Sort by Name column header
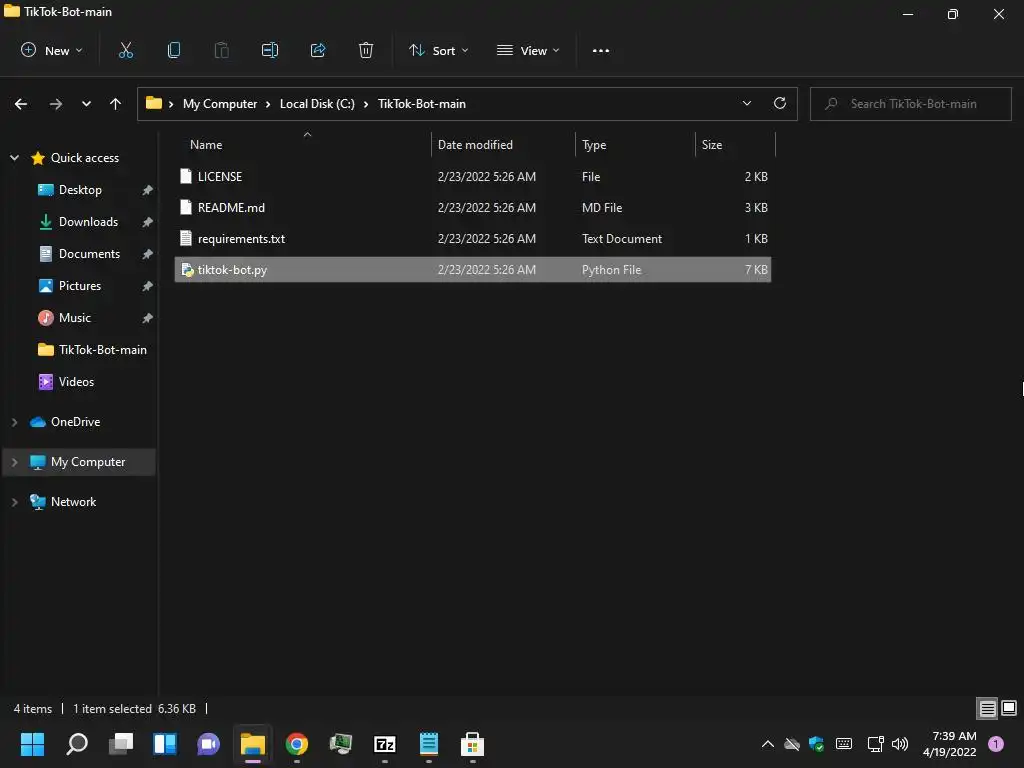The height and width of the screenshot is (768, 1024). point(302,145)
